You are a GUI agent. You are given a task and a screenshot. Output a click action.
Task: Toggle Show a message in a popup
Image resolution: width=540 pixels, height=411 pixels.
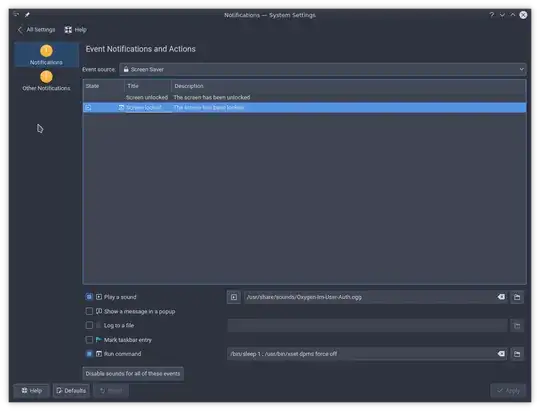point(89,311)
